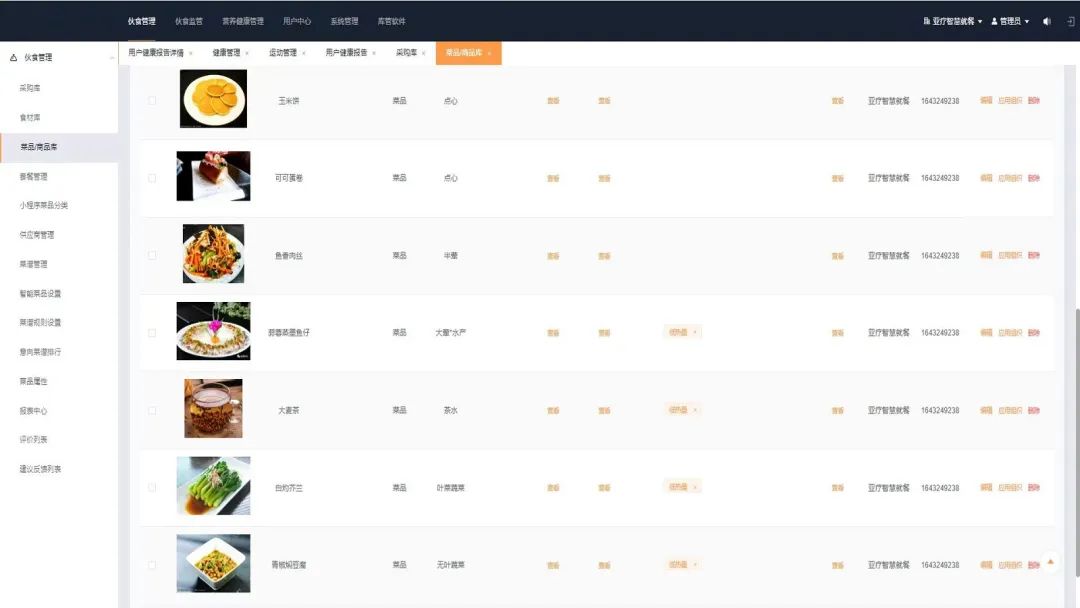Check the 白灼芥兰 row checkbox
This screenshot has width=1080, height=608.
(152, 488)
